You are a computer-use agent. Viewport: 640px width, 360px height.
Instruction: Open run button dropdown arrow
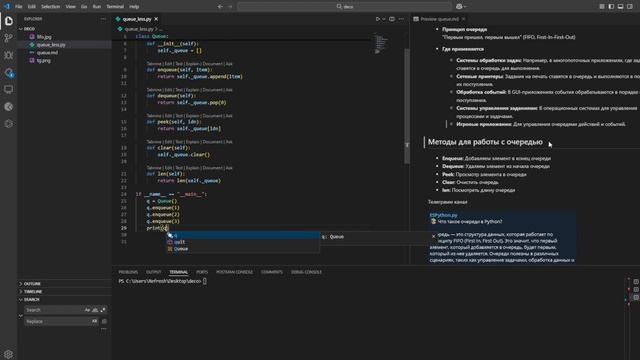tap(384, 19)
